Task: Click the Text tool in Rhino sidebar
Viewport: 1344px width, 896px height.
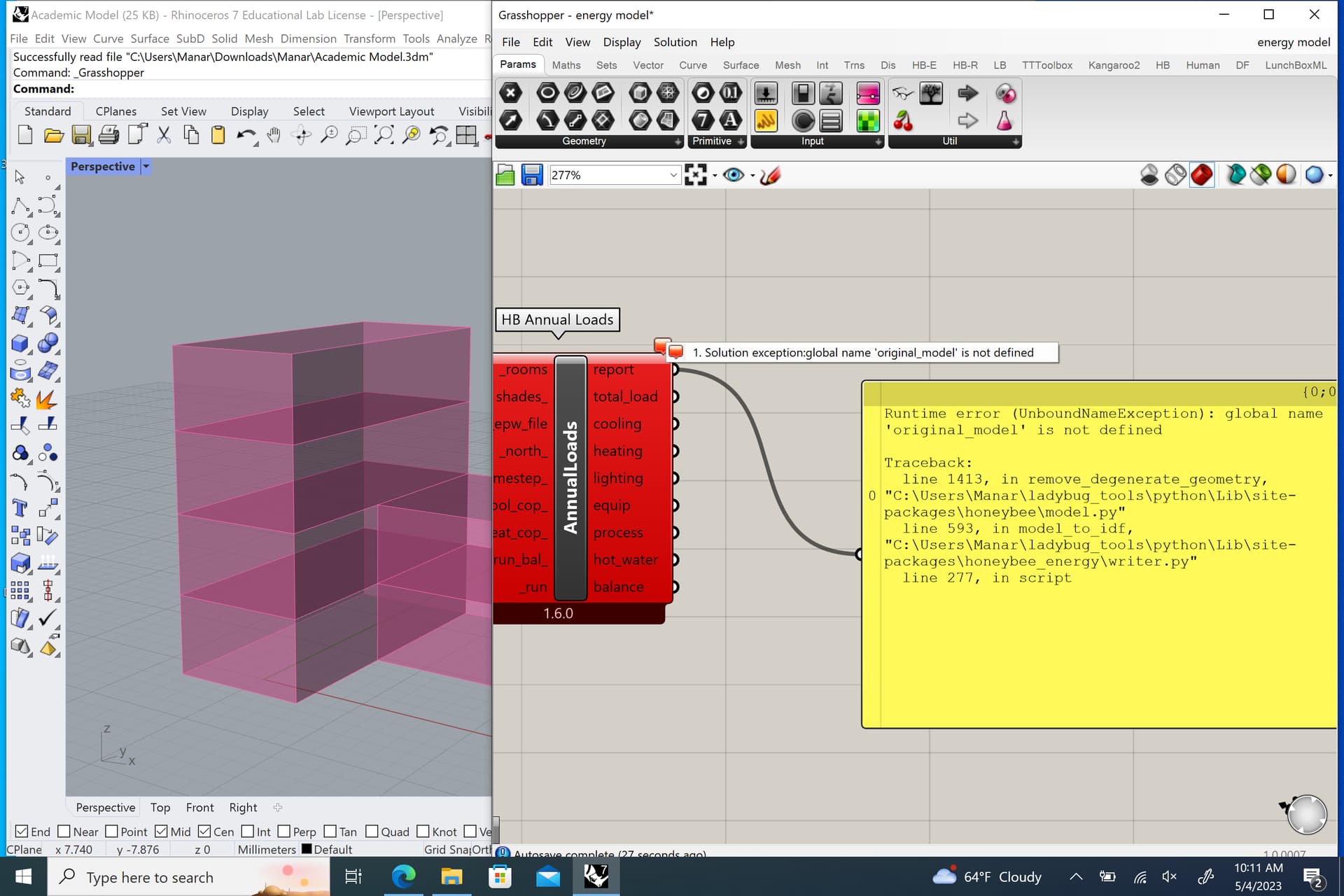Action: click(20, 507)
